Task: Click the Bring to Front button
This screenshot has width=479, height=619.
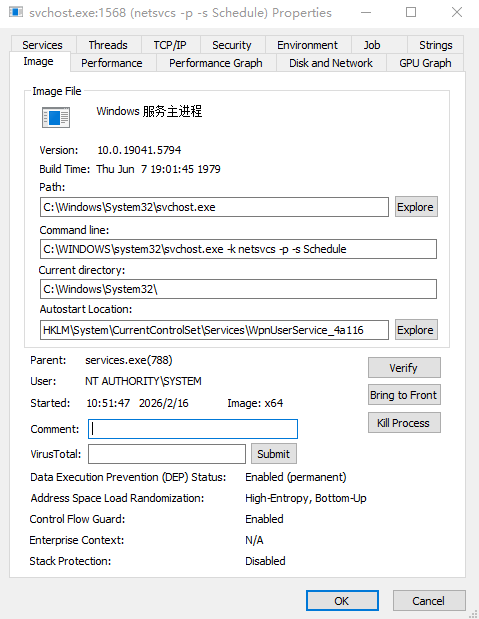Action: [404, 395]
